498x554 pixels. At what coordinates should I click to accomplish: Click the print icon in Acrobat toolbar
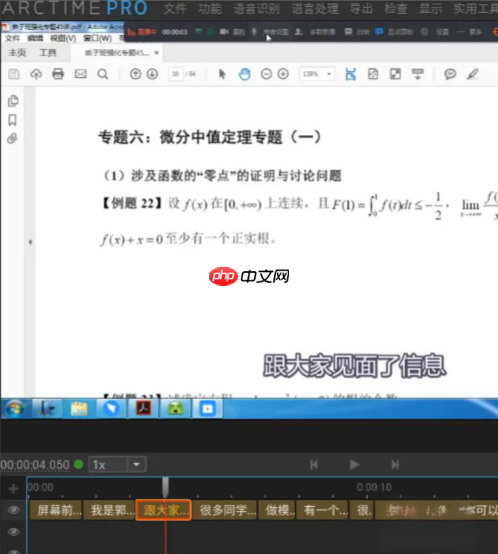[x=58, y=74]
